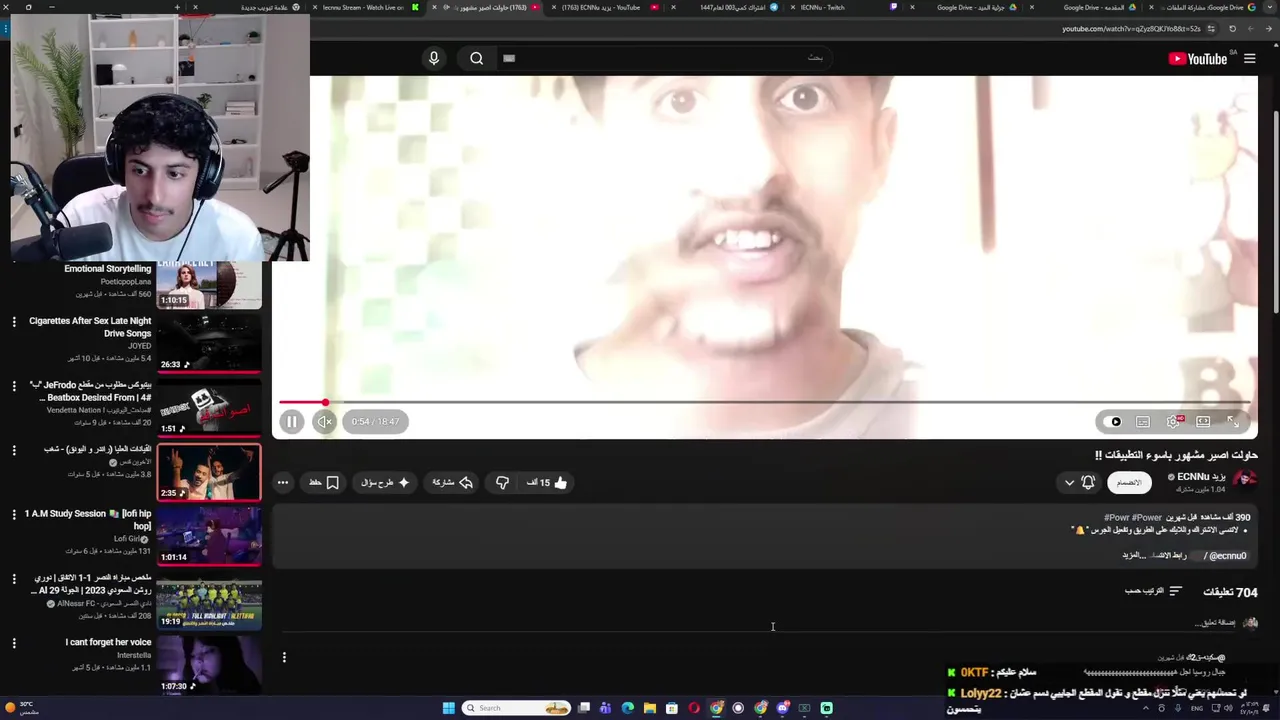Open the player settings gear

(x=1173, y=422)
